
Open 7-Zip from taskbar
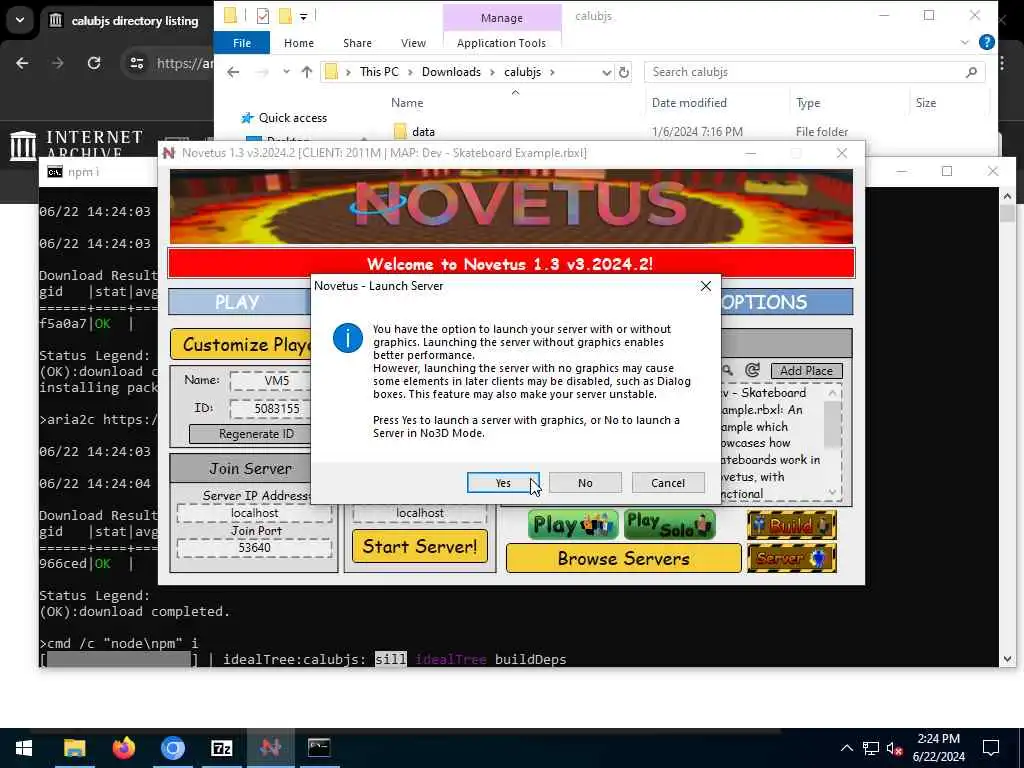click(221, 748)
